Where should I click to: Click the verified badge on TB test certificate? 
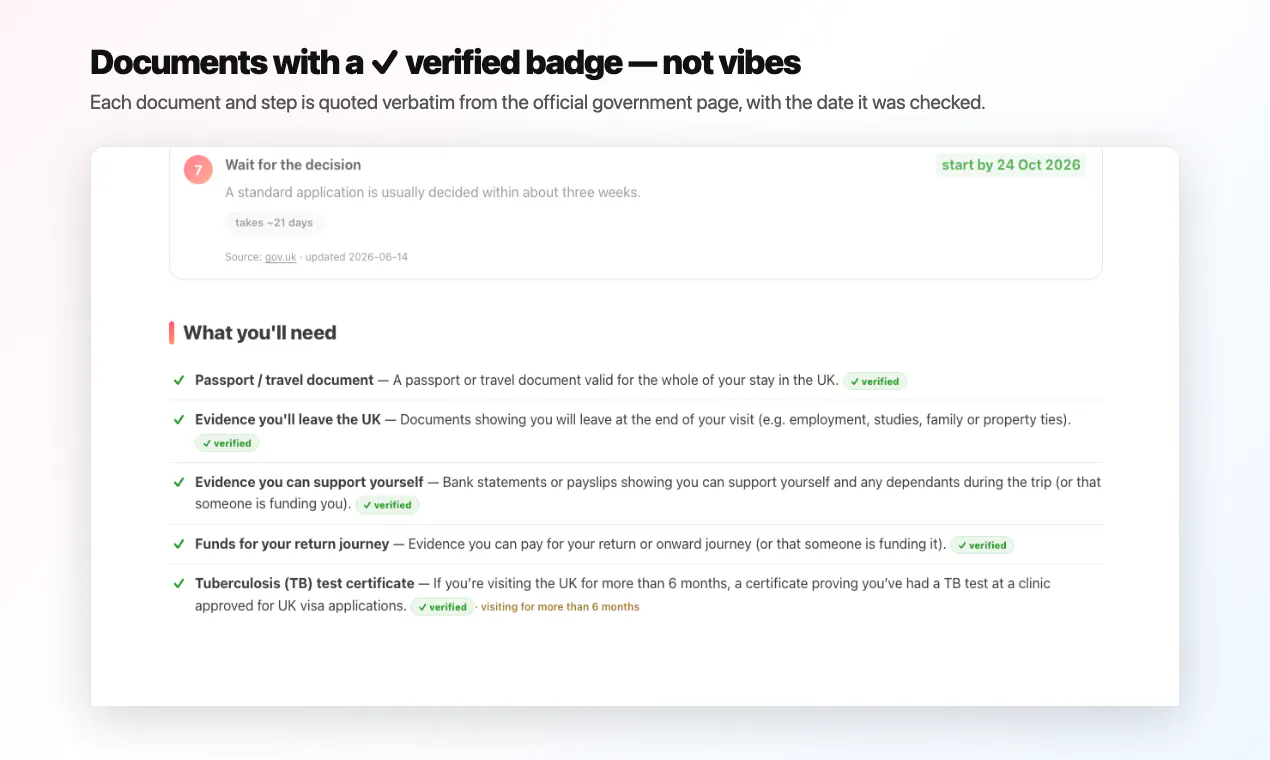[x=442, y=607]
